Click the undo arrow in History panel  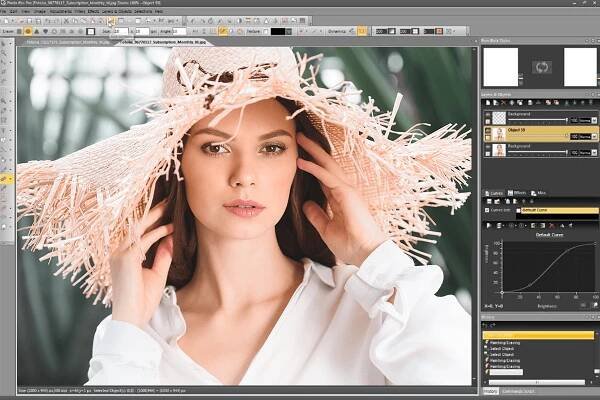pos(487,326)
